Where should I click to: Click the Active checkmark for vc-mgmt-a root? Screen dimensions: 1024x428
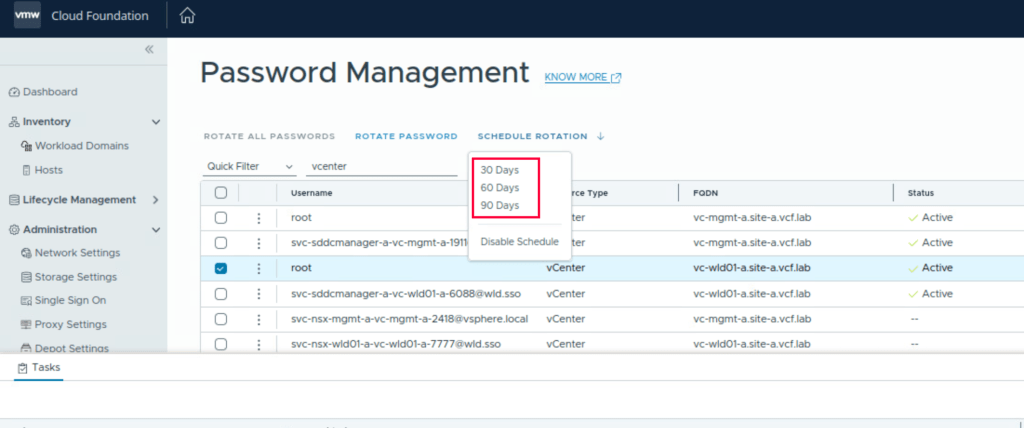click(913, 218)
